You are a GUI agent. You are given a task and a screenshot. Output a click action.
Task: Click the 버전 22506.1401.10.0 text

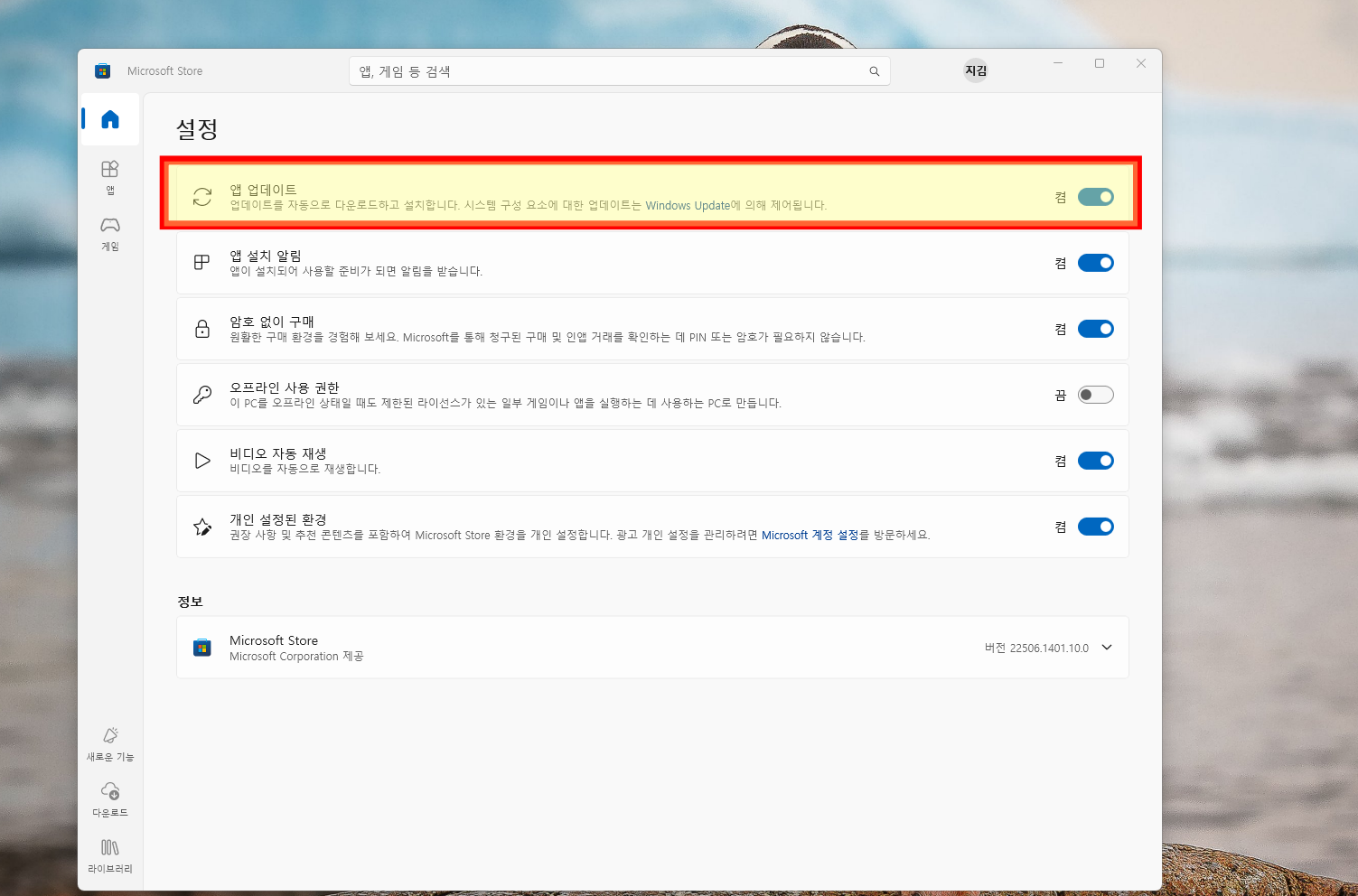[x=1036, y=648]
